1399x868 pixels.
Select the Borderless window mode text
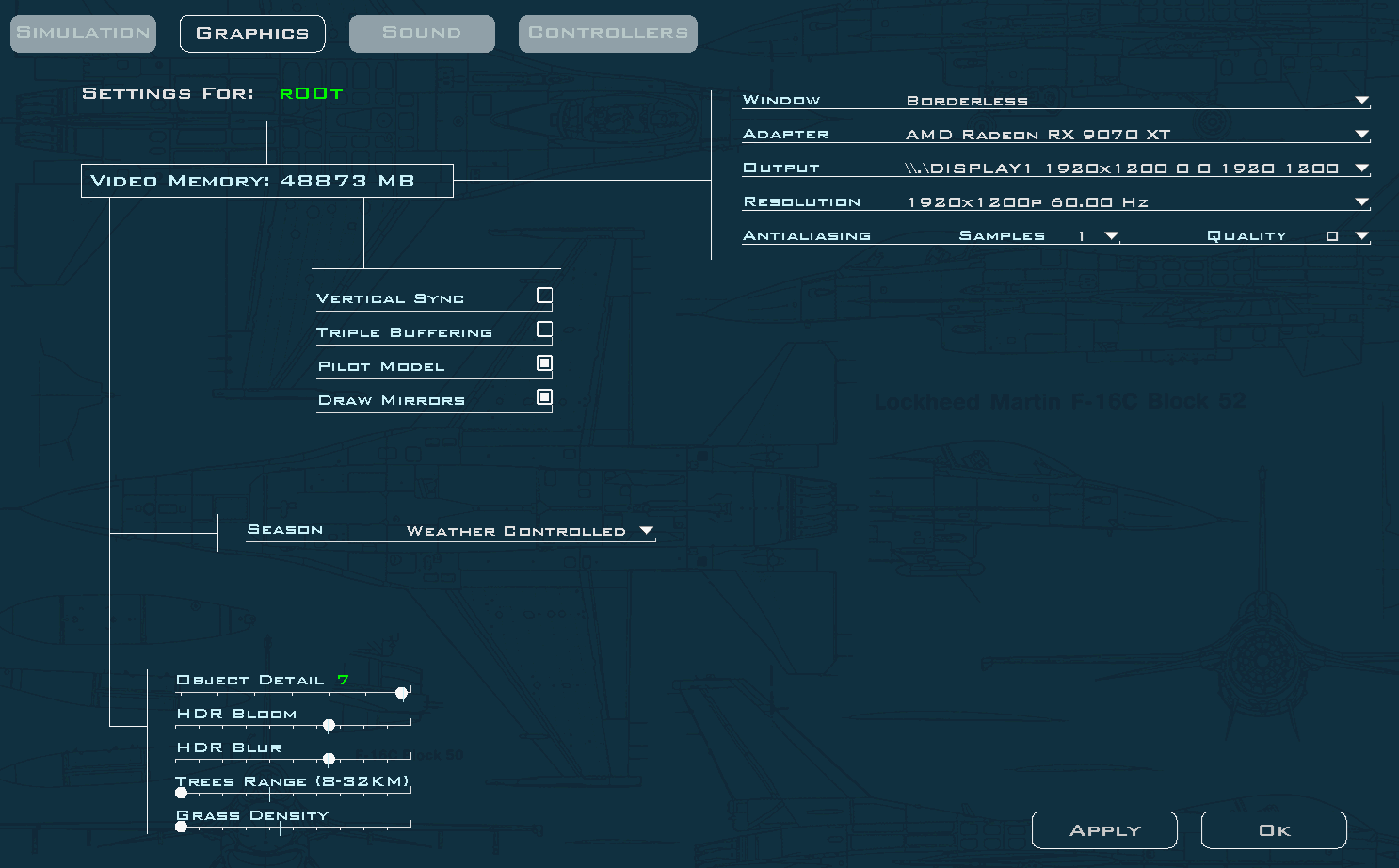(967, 101)
